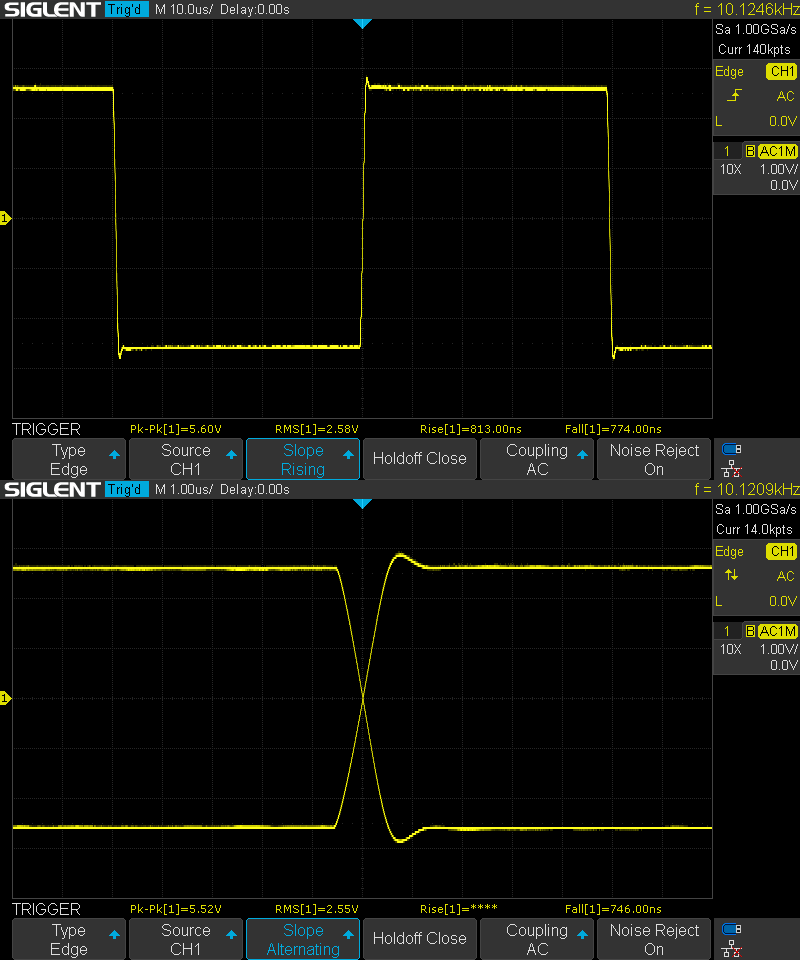This screenshot has height=960, width=800.
Task: Open Type Edge selector in Slope Alternating menu
Action: tap(69, 939)
